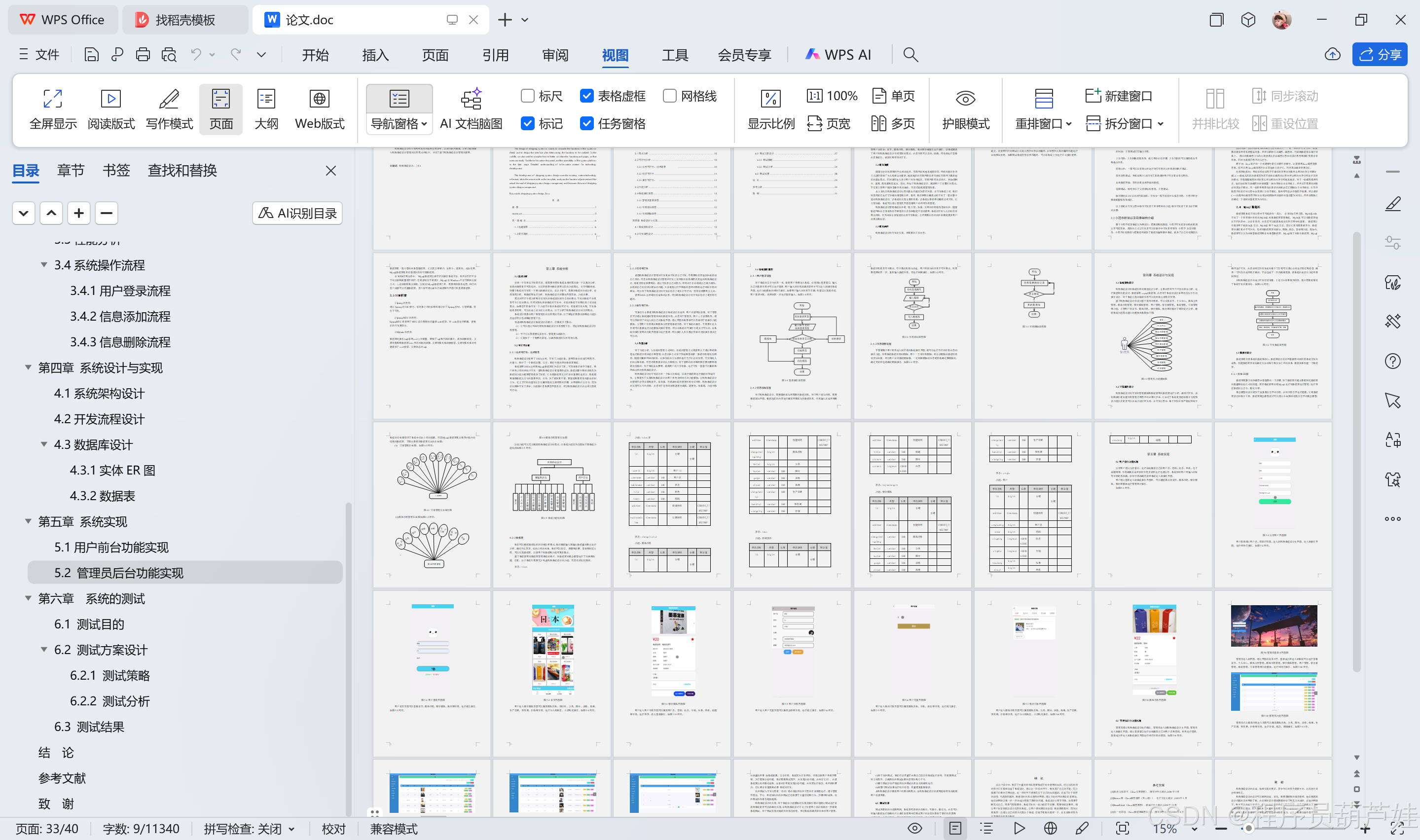Viewport: 1420px width, 840px height.
Task: Click the Print icon in quick toolbar
Action: pos(143,54)
